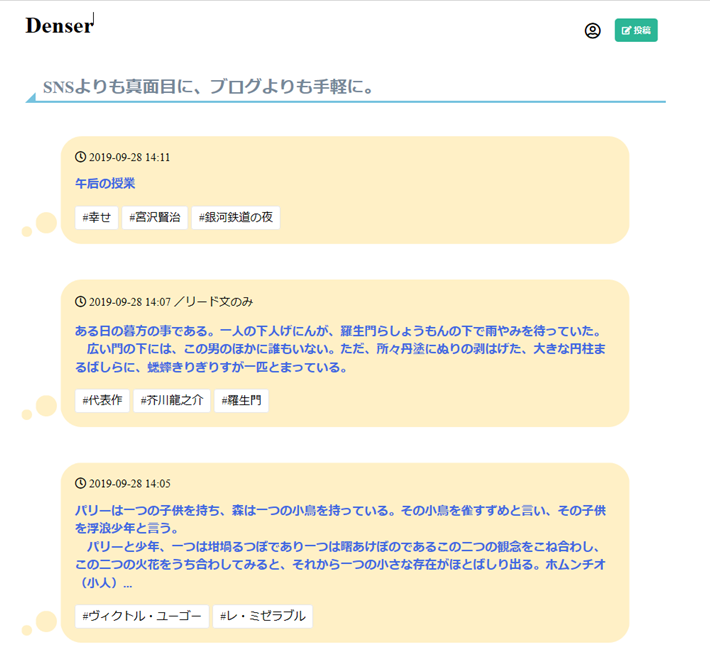Image resolution: width=710 pixels, height=668 pixels.
Task: Select the #代表作 tag
Action: click(x=102, y=401)
